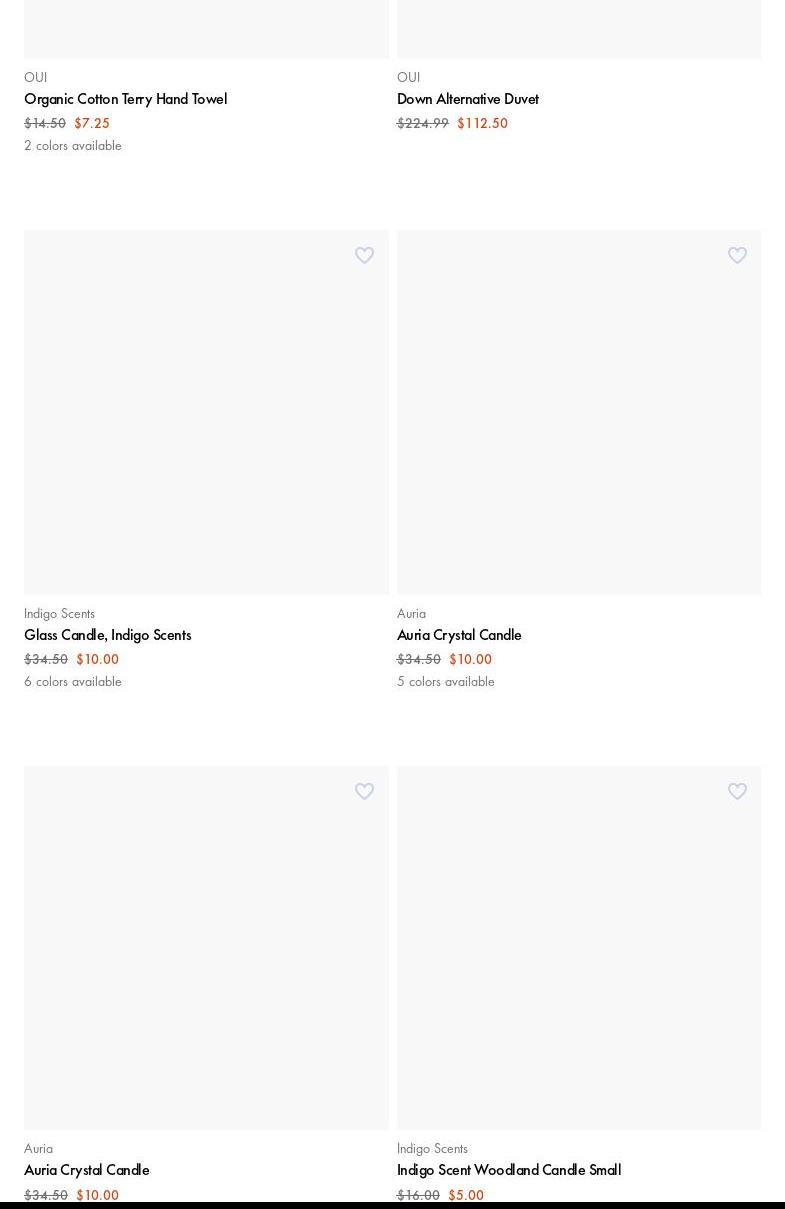Open the Down Alternative Duvet product page
Image resolution: width=785 pixels, height=1209 pixels.
point(467,99)
